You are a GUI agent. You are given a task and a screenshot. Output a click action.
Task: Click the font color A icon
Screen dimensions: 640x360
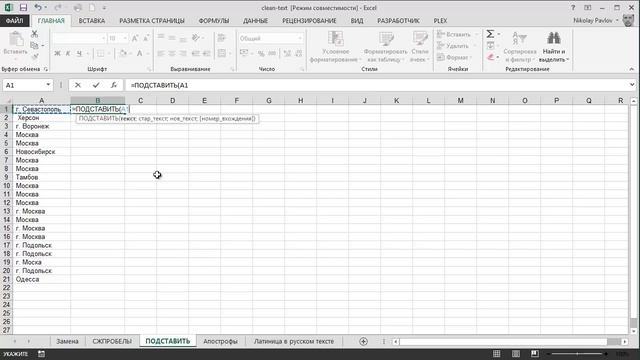tap(139, 53)
